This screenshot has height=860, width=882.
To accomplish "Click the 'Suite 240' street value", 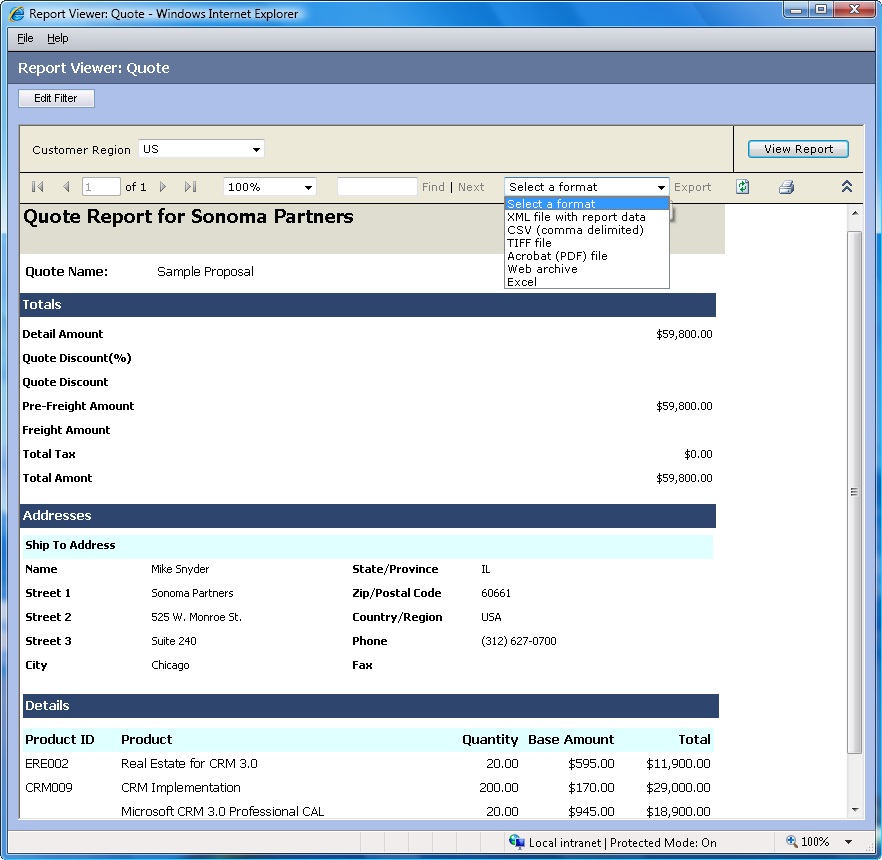I will pyautogui.click(x=174, y=641).
